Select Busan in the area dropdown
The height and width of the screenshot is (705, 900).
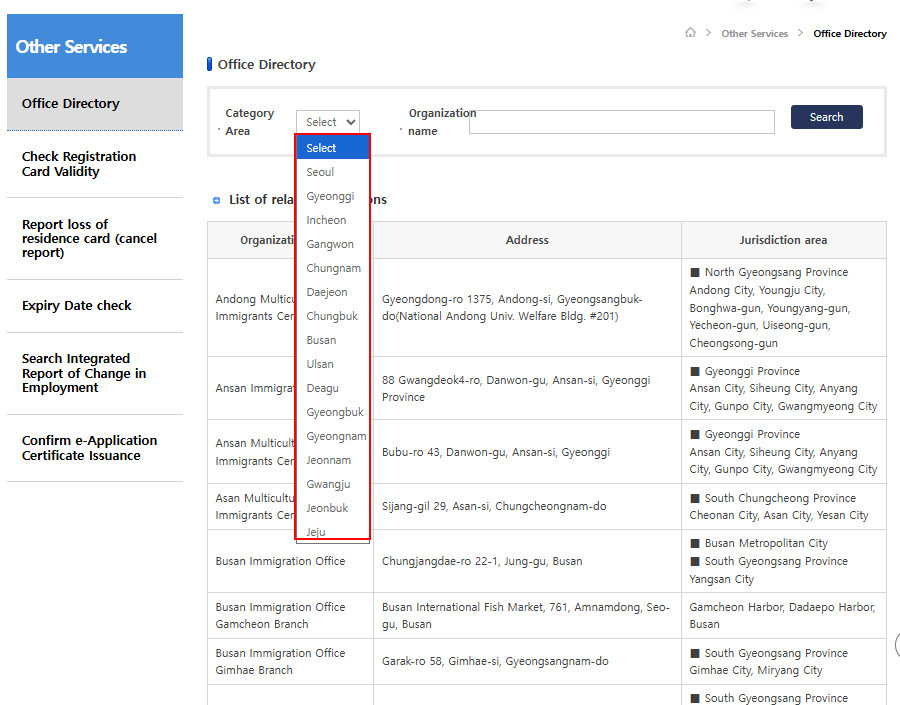coord(321,340)
